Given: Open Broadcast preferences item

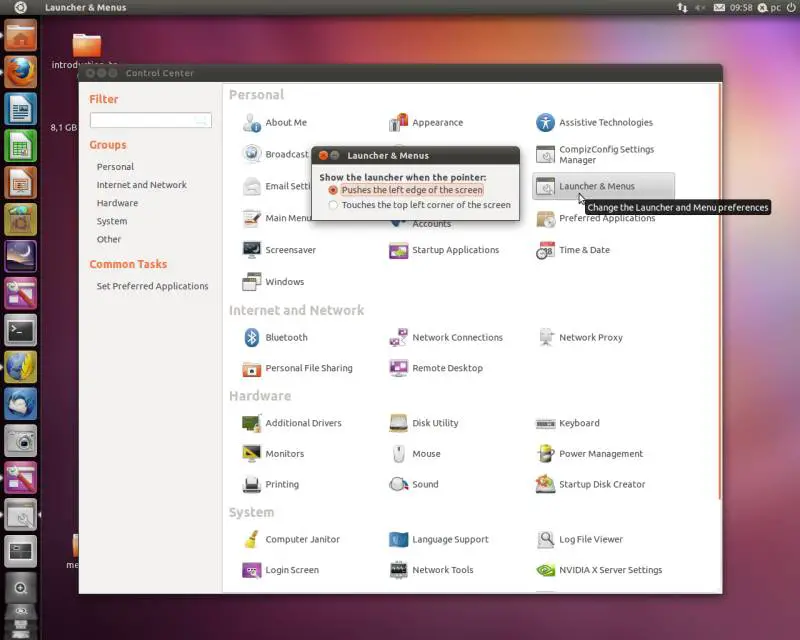Looking at the screenshot, I should (x=276, y=154).
